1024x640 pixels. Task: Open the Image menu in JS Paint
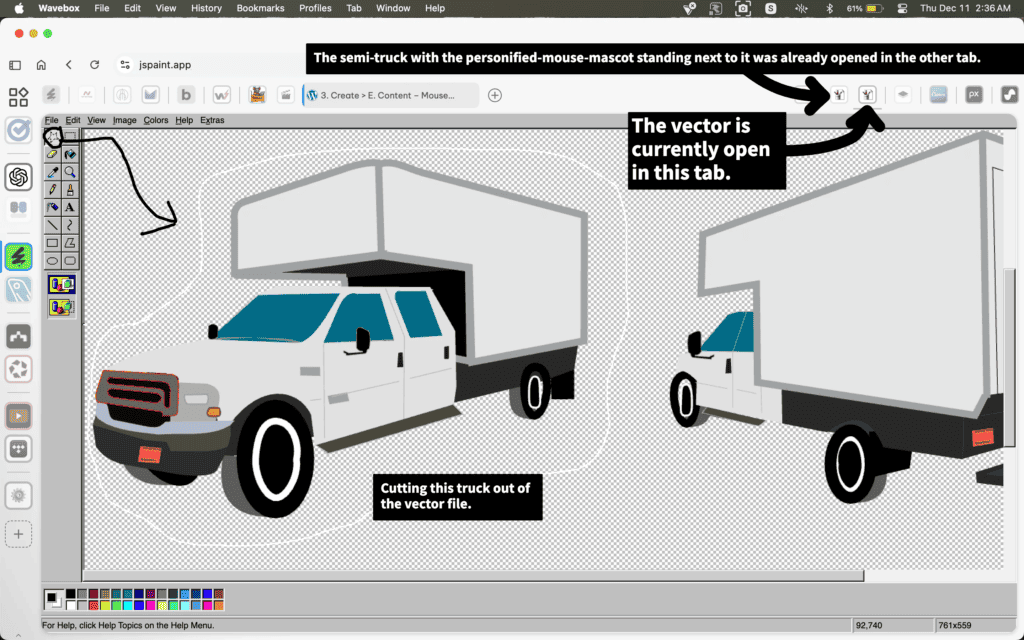click(124, 120)
